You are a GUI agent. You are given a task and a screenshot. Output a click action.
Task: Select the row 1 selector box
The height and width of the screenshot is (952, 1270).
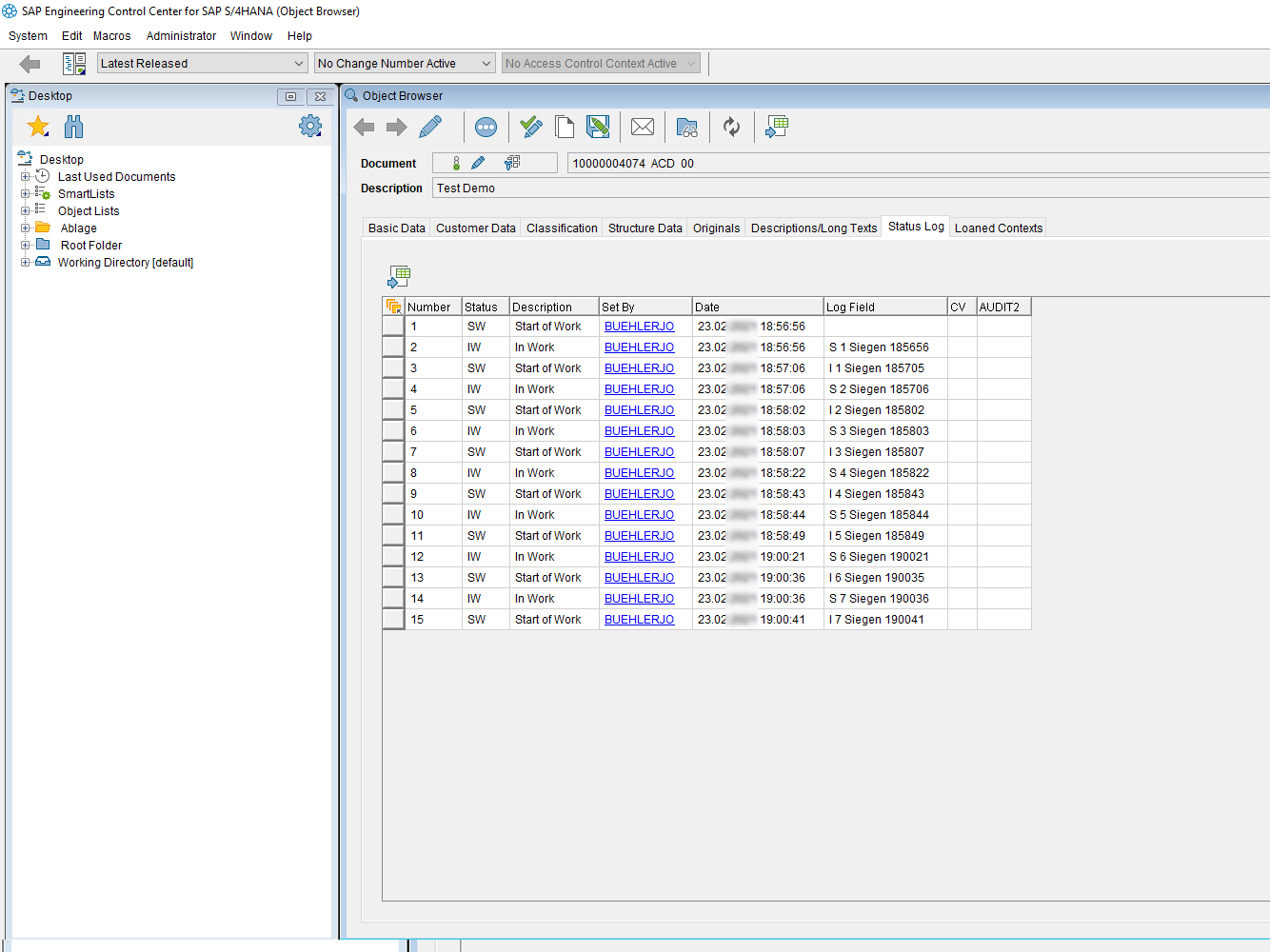pyautogui.click(x=392, y=327)
